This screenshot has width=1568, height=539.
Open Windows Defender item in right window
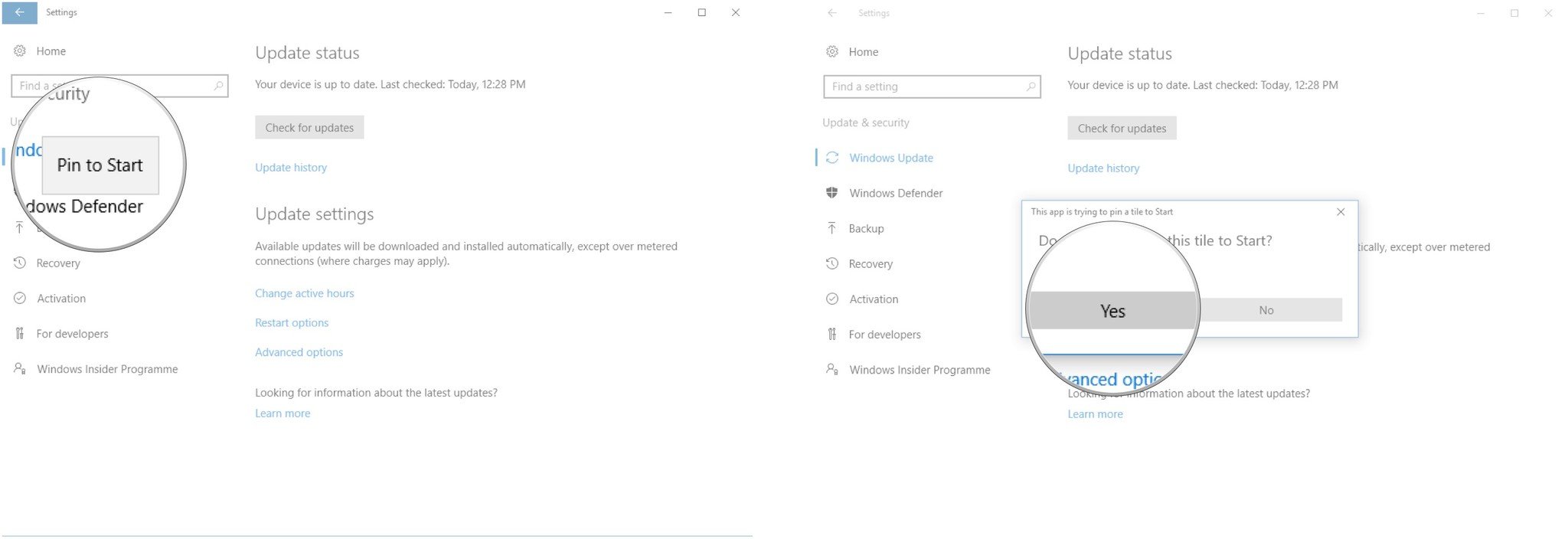tap(896, 193)
